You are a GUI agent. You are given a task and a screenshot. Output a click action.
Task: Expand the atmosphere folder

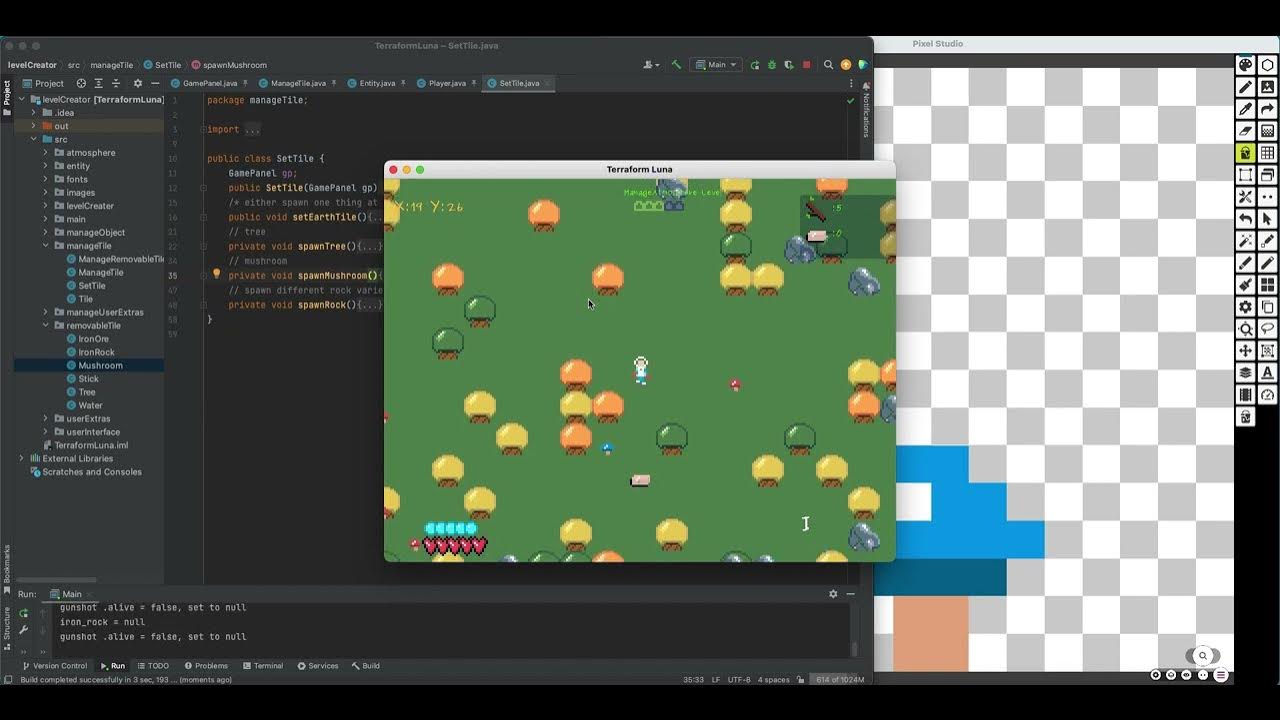(x=45, y=153)
